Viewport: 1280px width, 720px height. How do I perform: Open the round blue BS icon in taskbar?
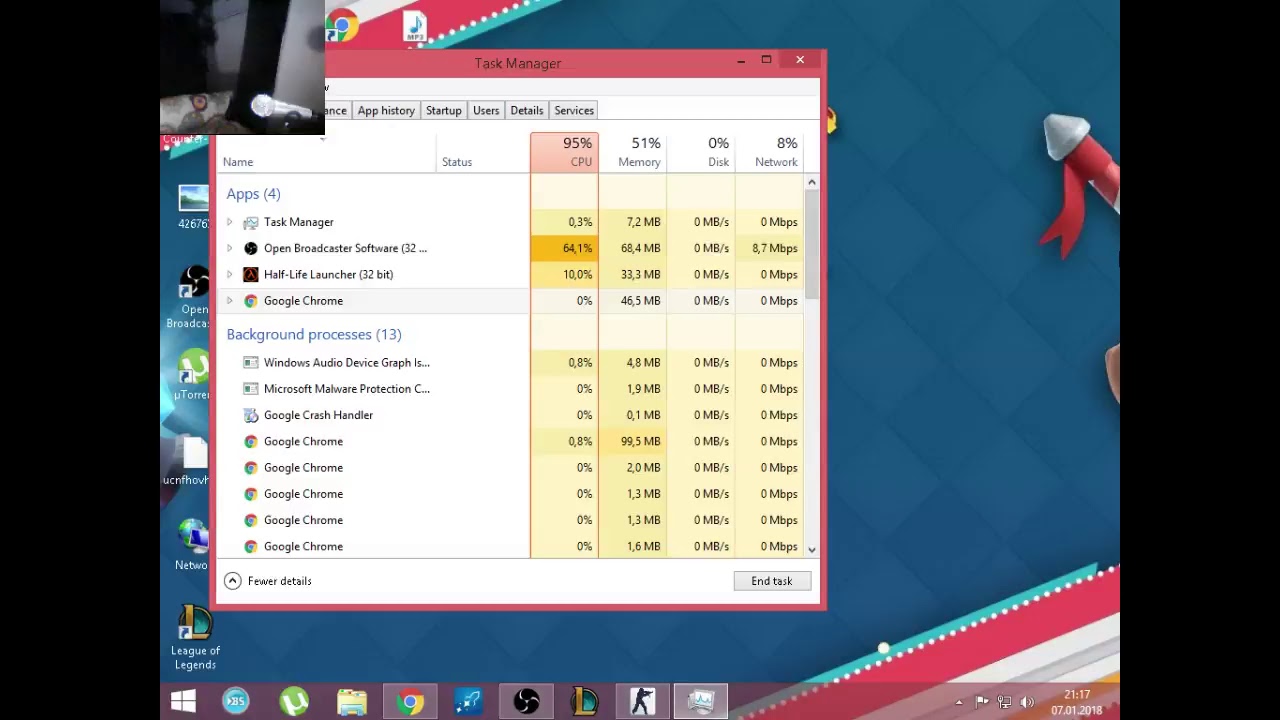tap(236, 701)
